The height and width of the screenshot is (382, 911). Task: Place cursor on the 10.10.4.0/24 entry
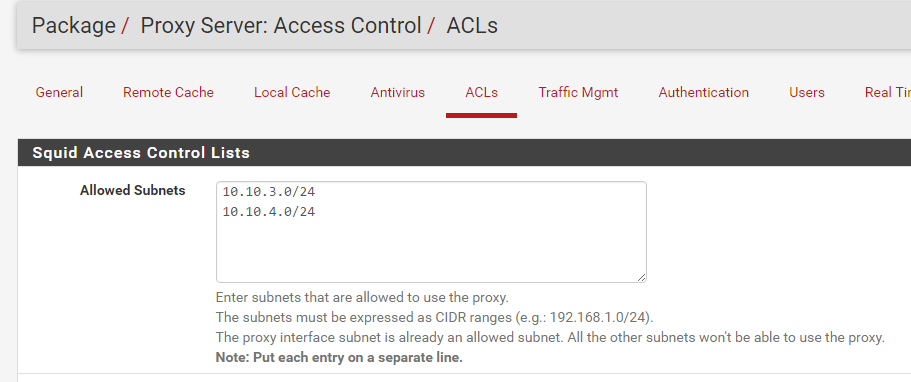(x=268, y=212)
